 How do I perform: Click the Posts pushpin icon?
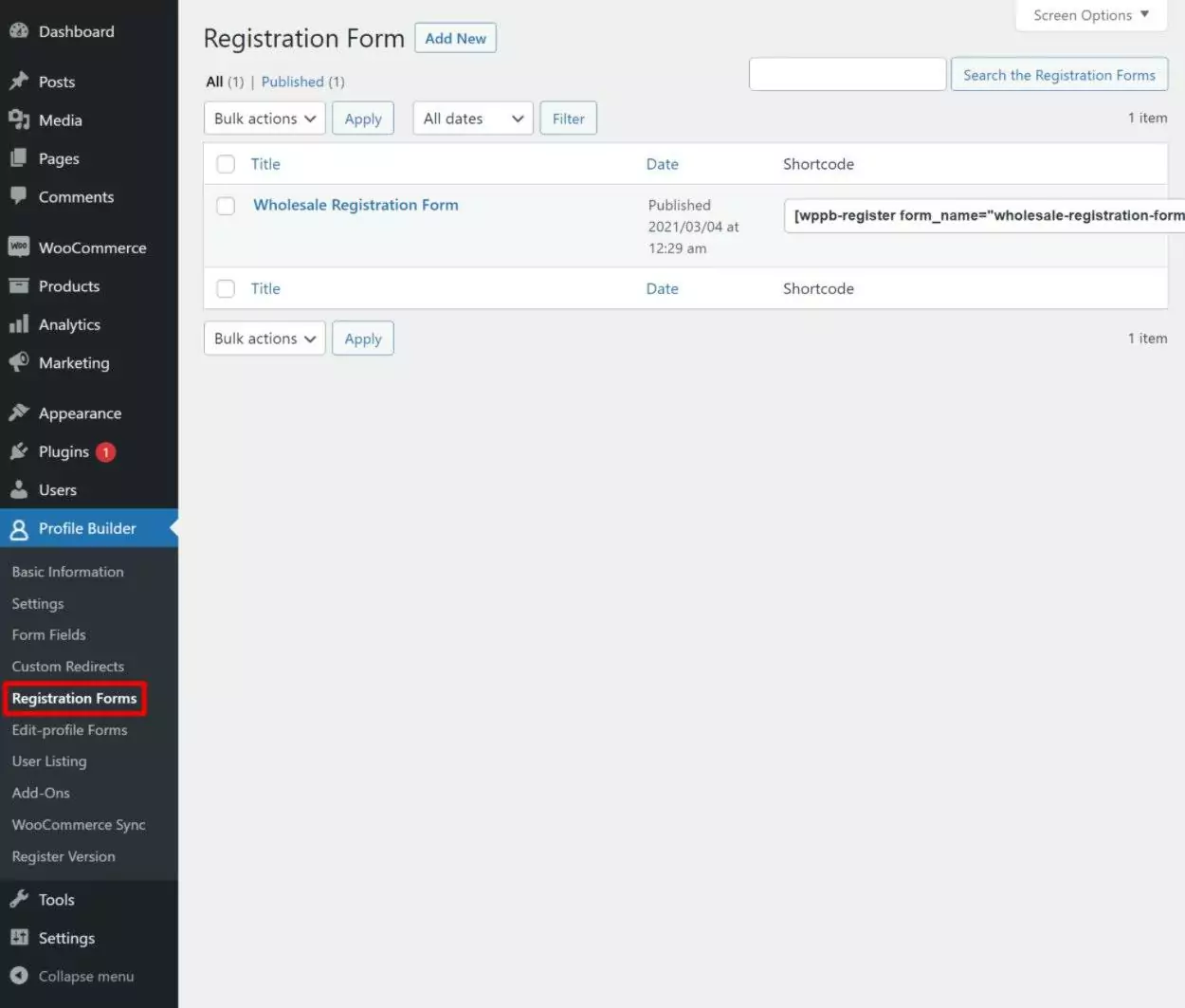tap(19, 82)
